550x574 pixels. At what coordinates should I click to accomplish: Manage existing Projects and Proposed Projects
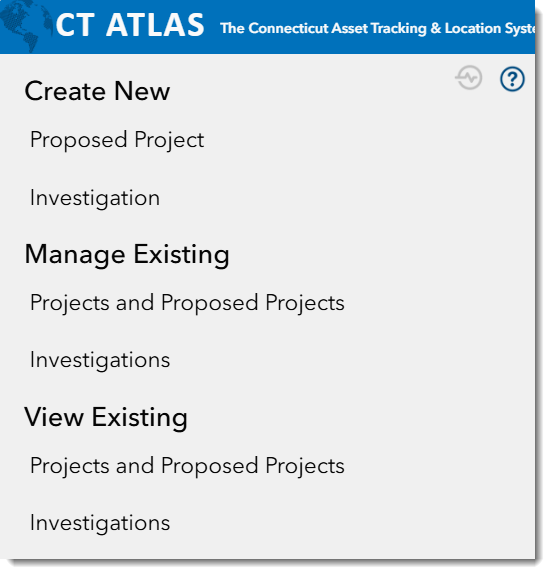pos(187,303)
